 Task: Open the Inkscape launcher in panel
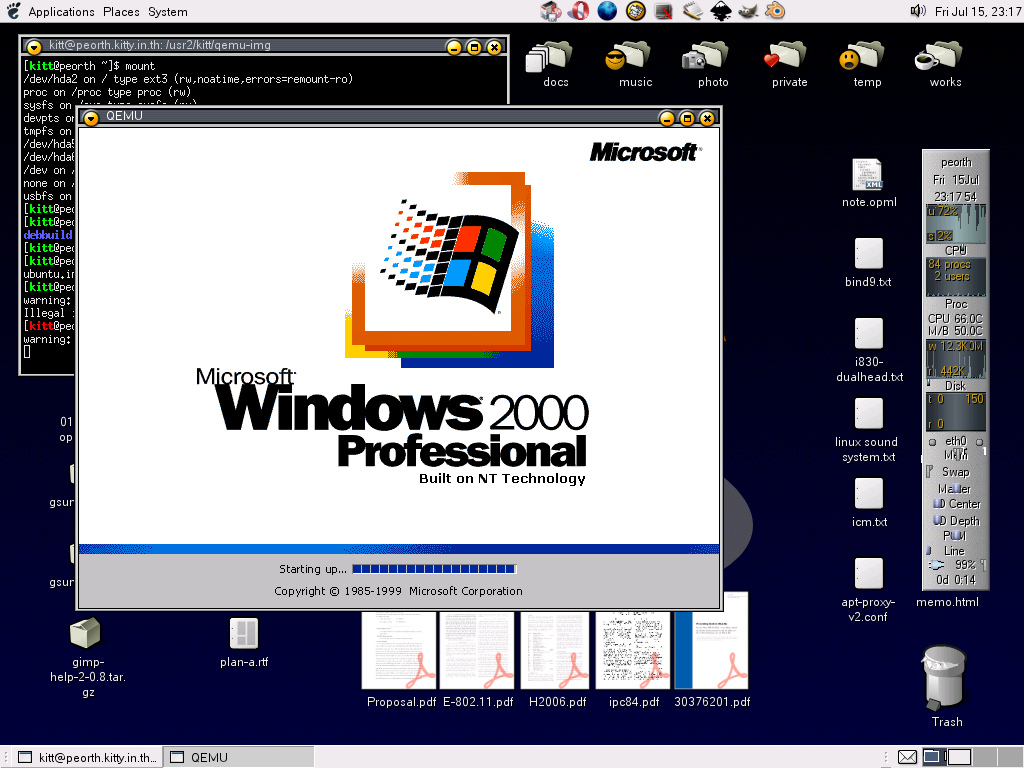point(720,11)
